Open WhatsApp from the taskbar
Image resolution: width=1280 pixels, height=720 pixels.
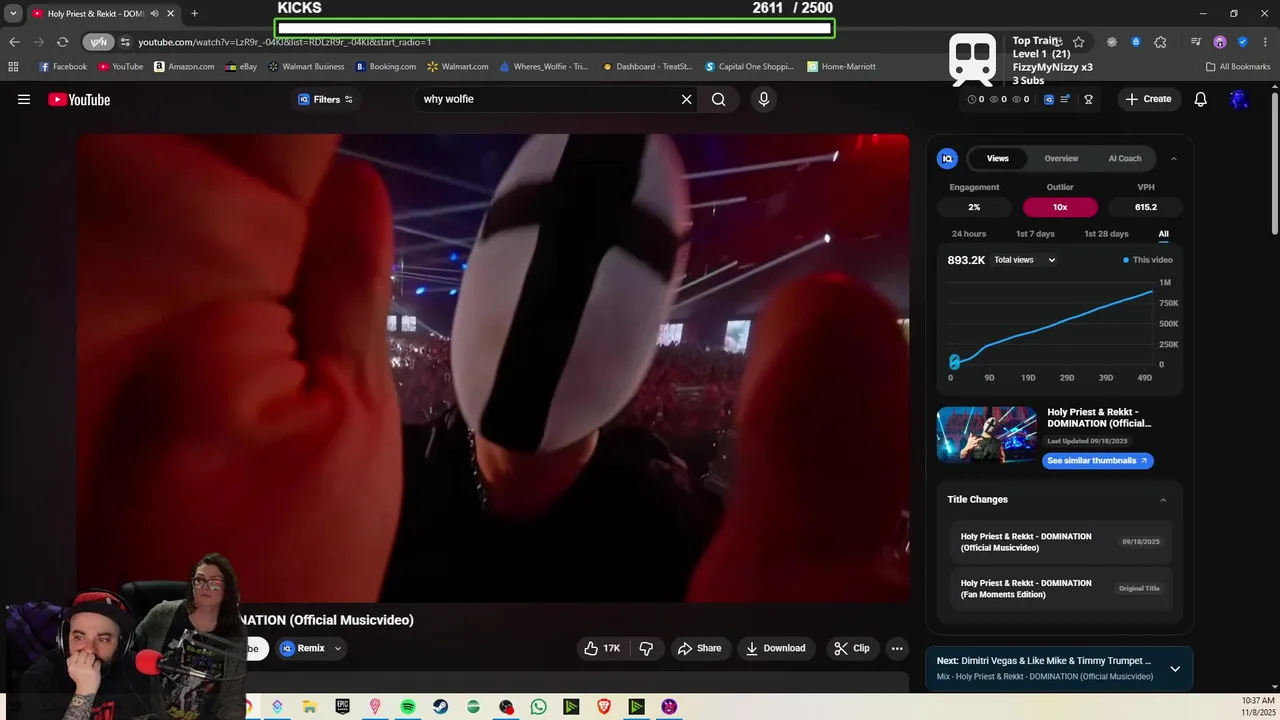tap(539, 707)
